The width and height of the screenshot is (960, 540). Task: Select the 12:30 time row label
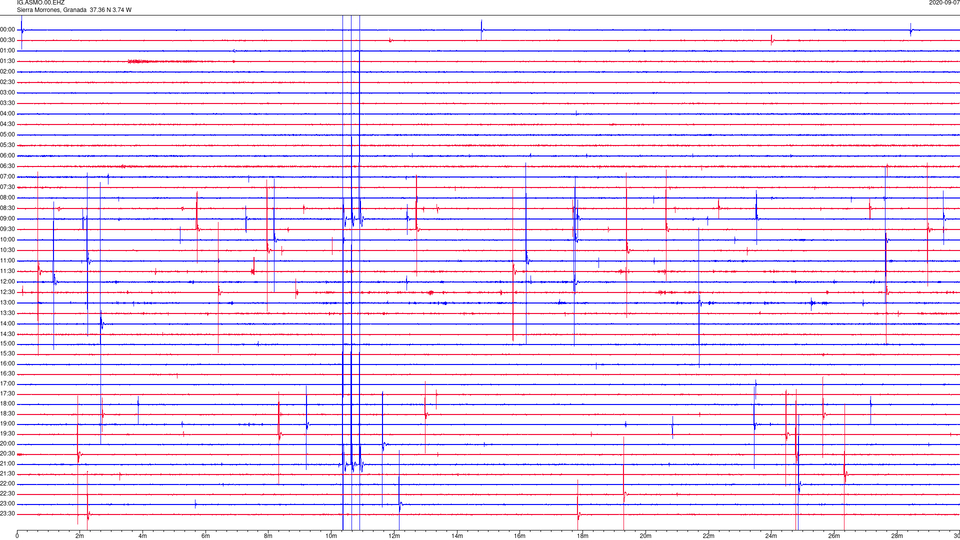8,292
